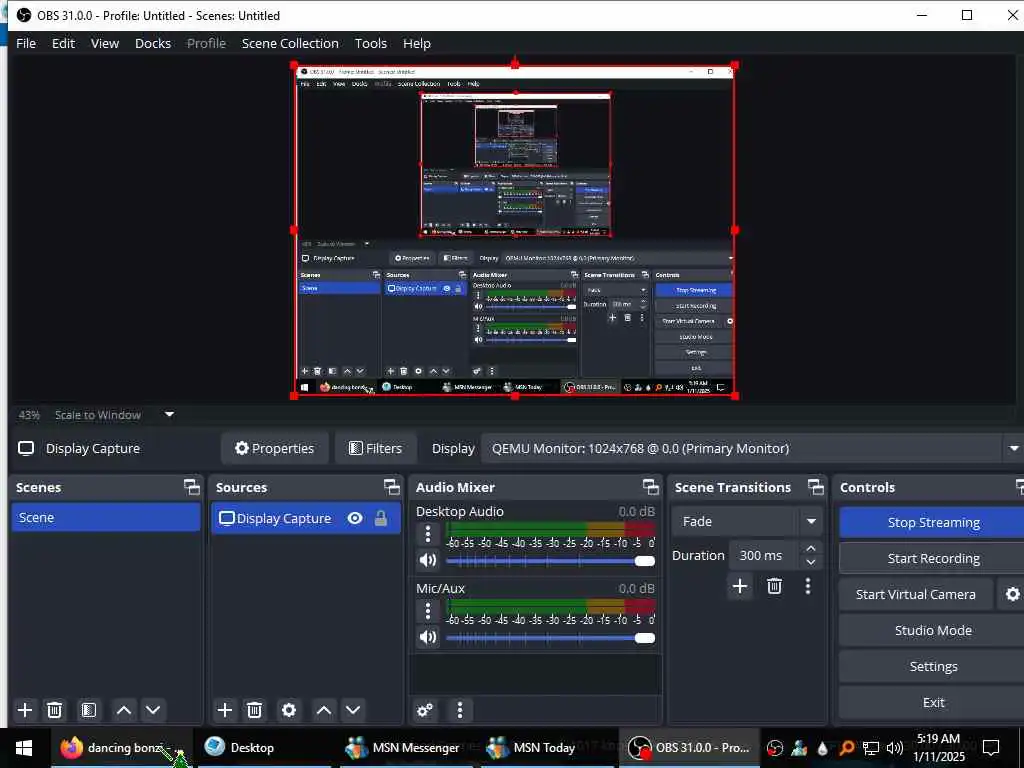Viewport: 1024px width, 768px height.
Task: Remove scene transition with trash icon
Action: point(775,586)
